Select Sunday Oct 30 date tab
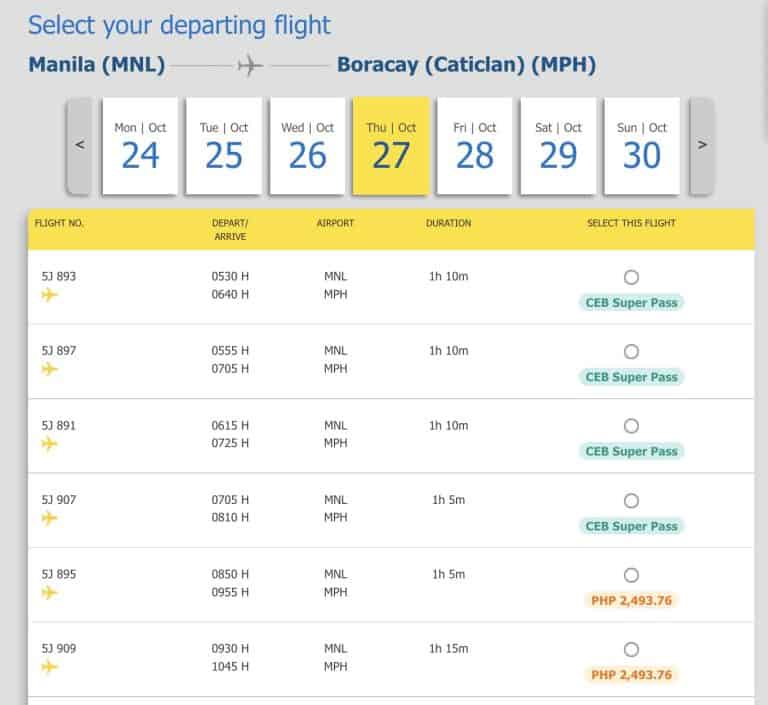This screenshot has height=705, width=768. click(x=642, y=146)
